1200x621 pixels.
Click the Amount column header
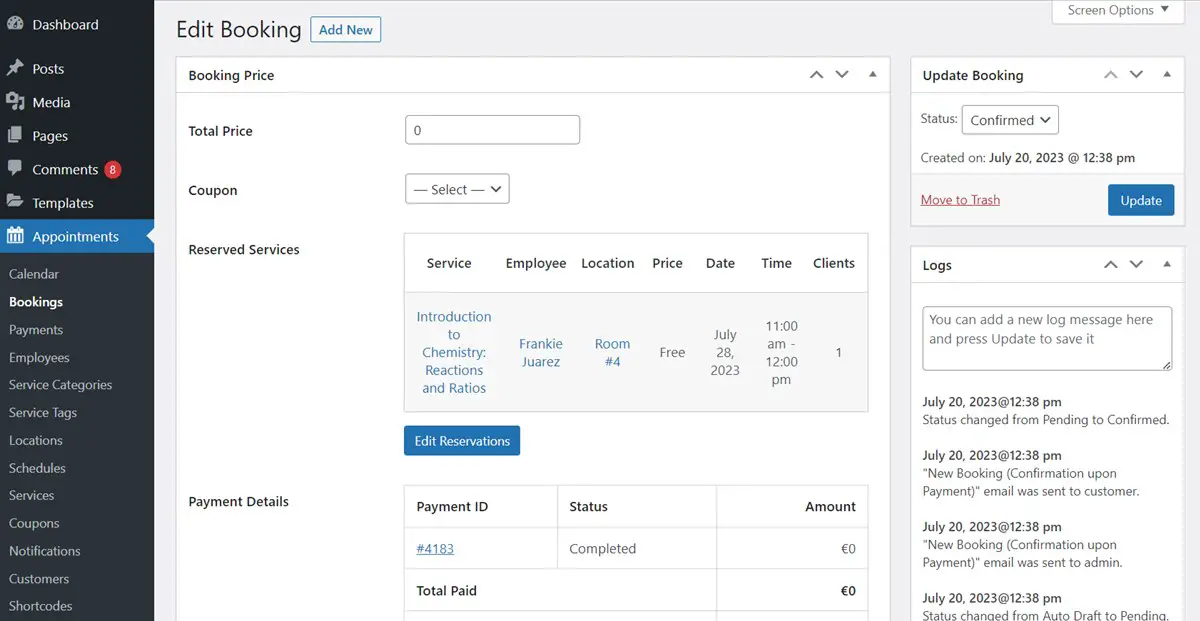tap(830, 507)
